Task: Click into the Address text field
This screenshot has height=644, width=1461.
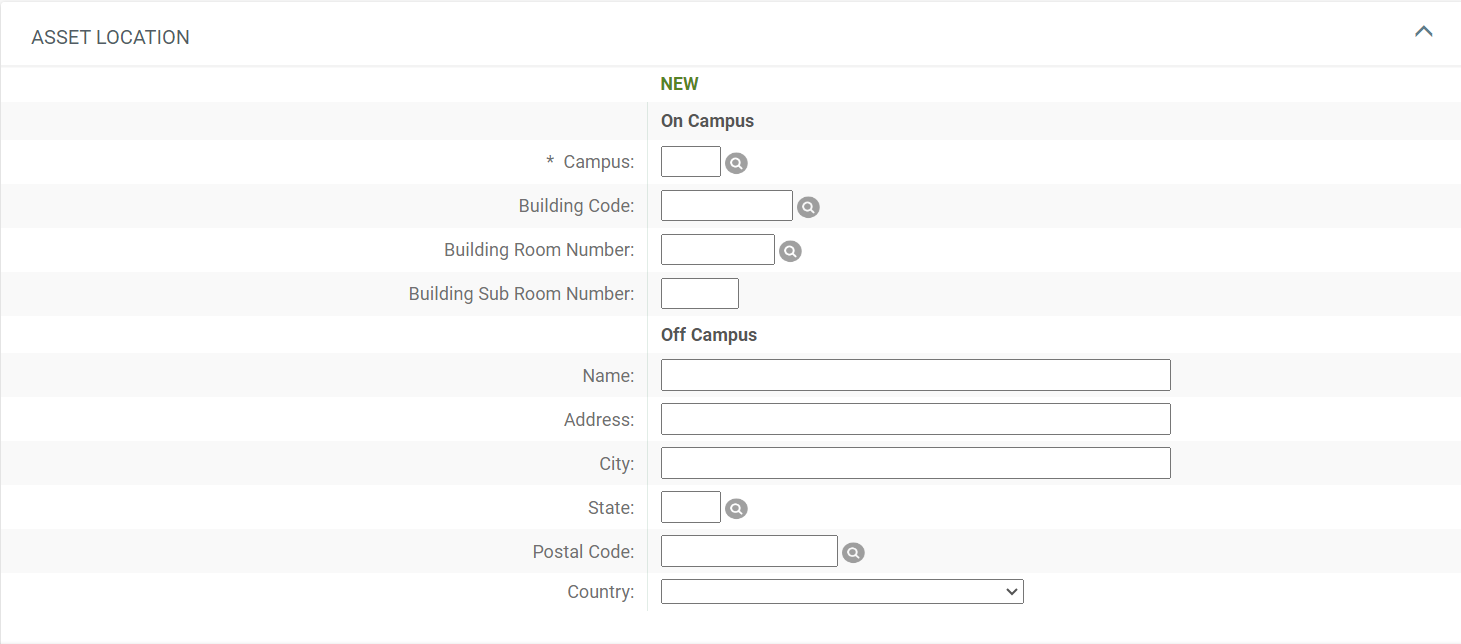Action: pos(915,420)
